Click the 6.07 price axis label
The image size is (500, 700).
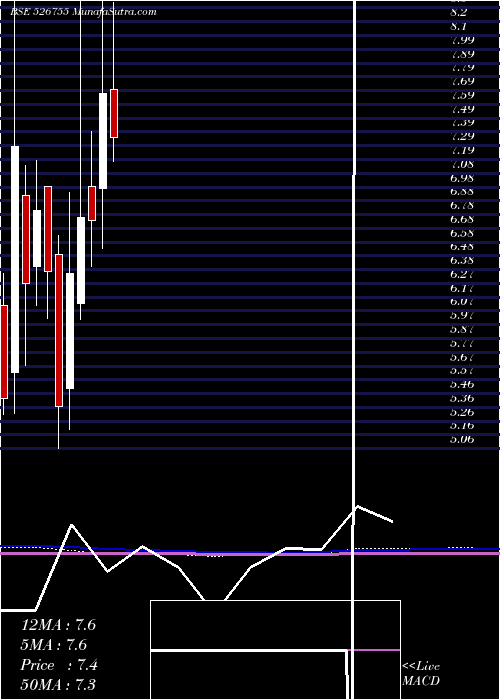[462, 302]
